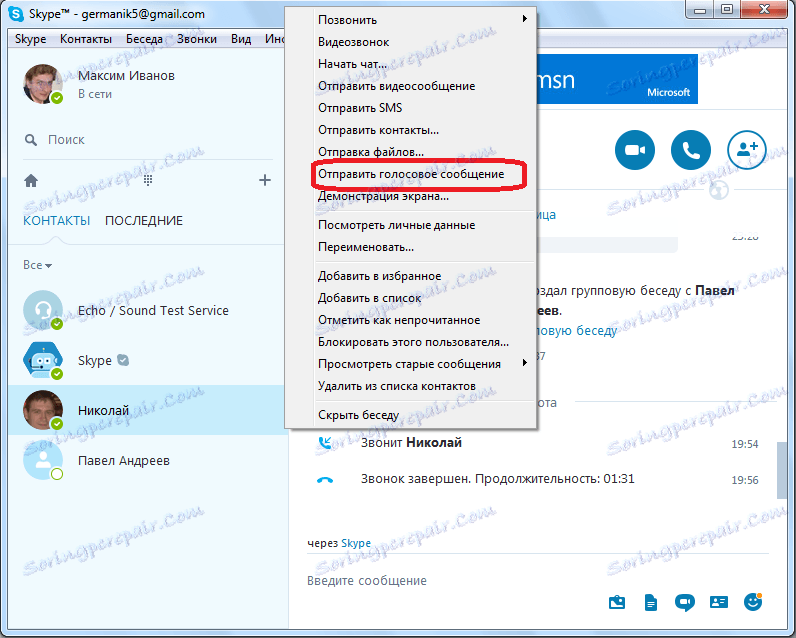The image size is (796, 638).
Task: Select the Skype bot contact
Action: tap(148, 360)
